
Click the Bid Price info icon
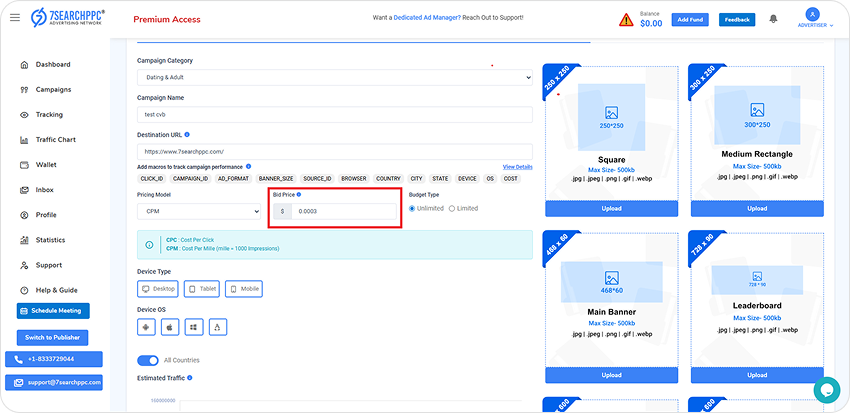tap(299, 194)
